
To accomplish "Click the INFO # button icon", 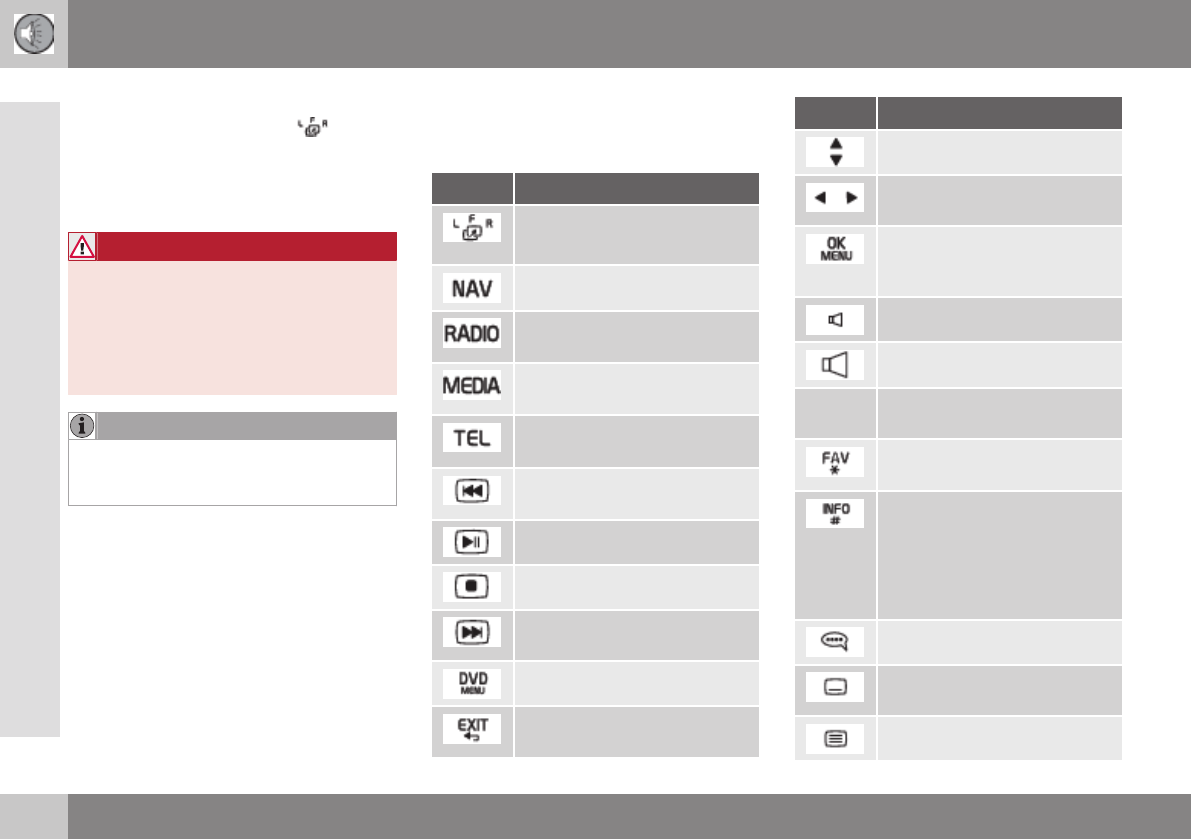I will point(835,512).
